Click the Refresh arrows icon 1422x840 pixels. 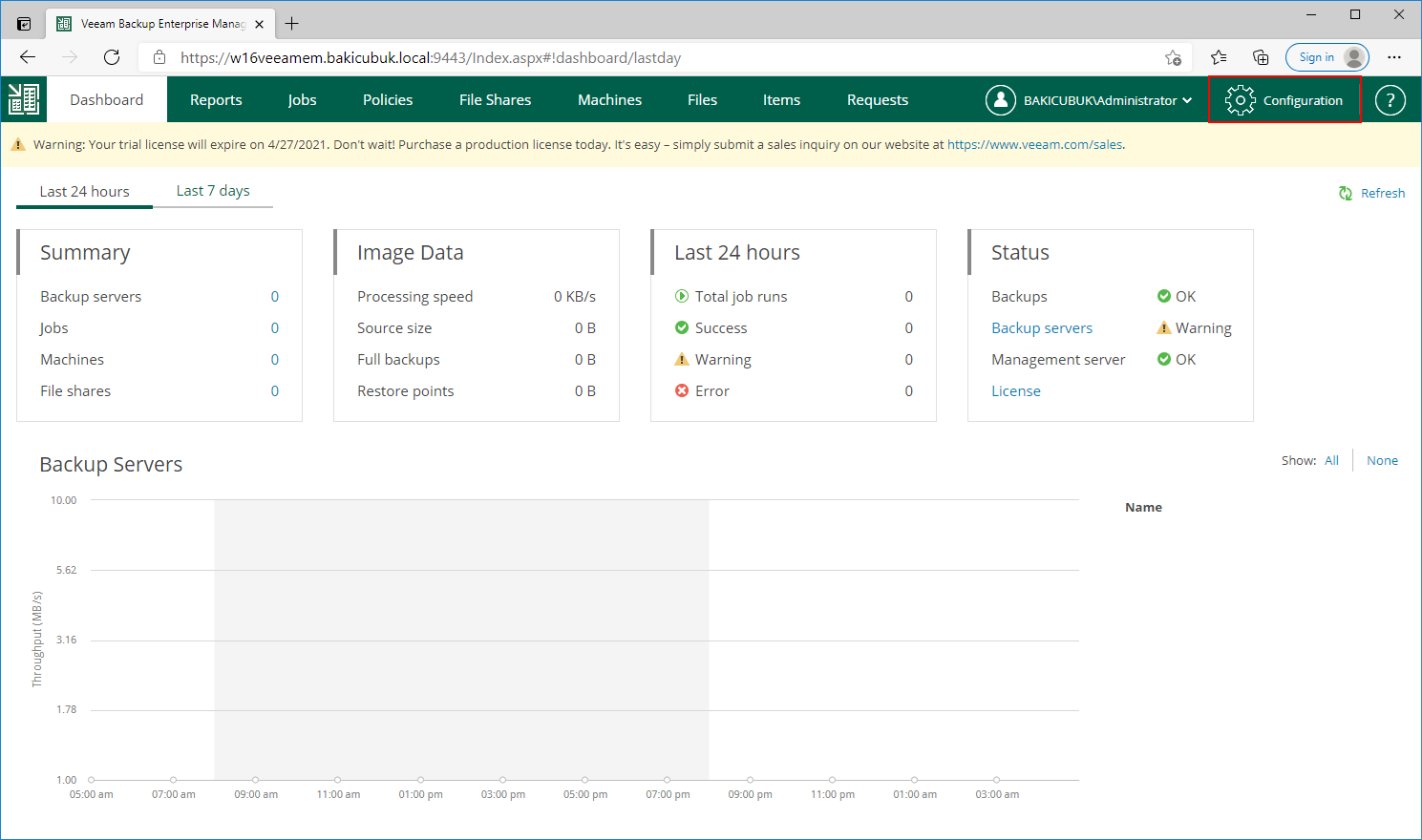[1346, 193]
